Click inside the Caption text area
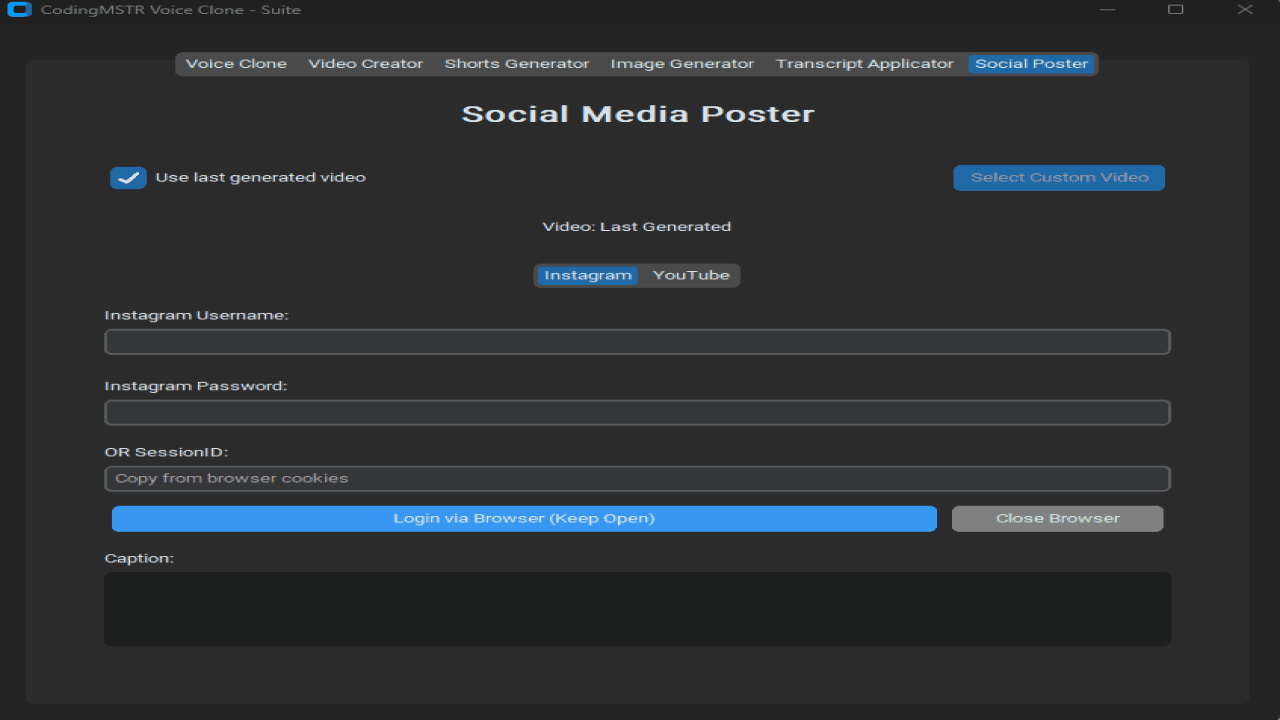This screenshot has height=720, width=1280. pos(637,609)
